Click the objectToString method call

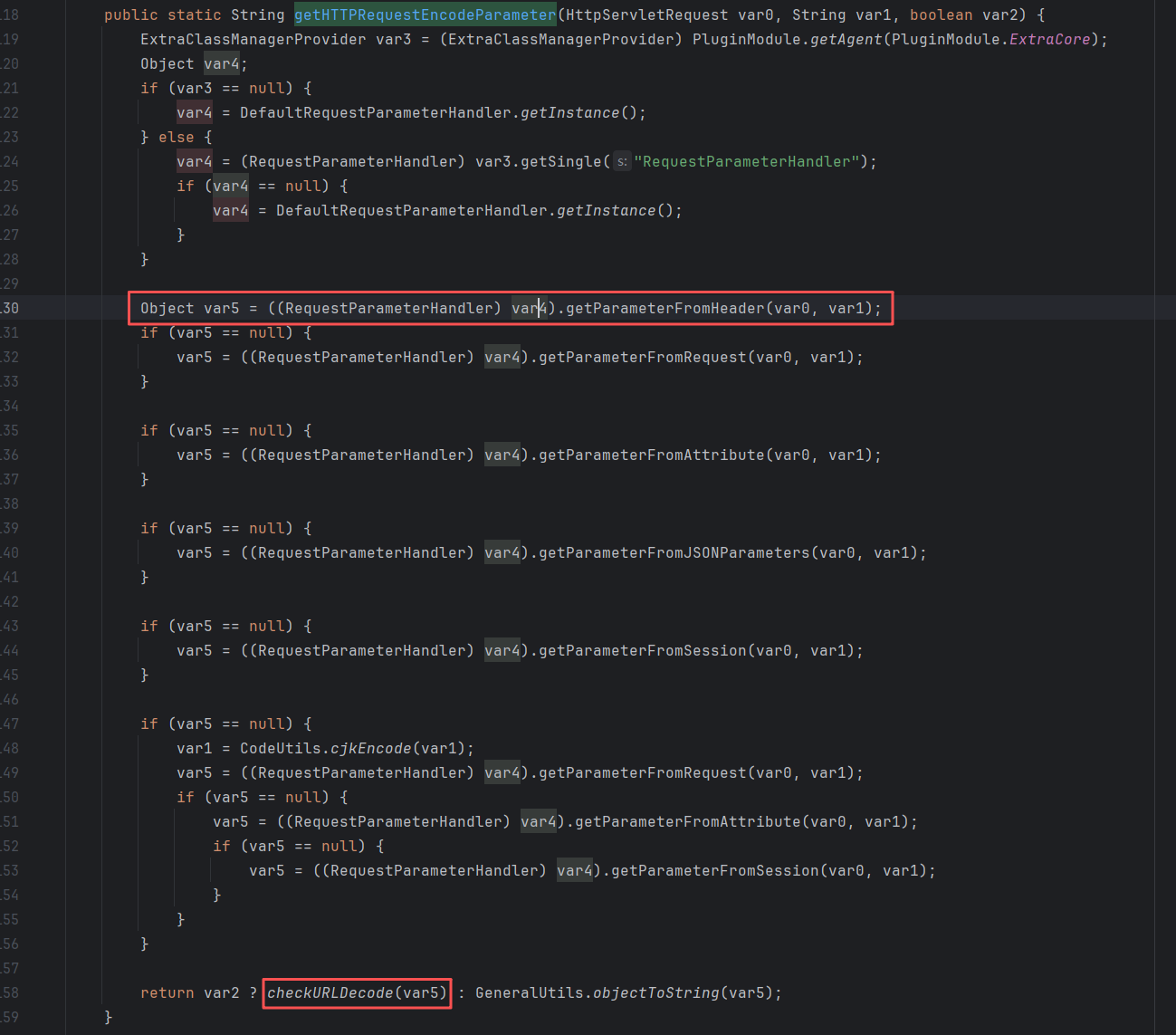(655, 993)
